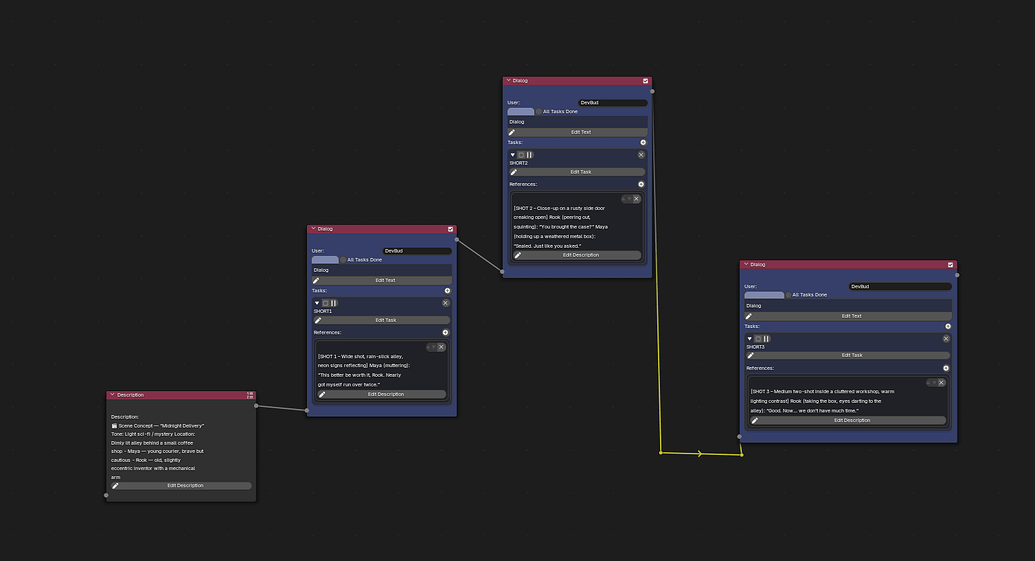Click Edit Text in SHORT2 Dialog node
Screen dimensions: 1035x561
coord(578,132)
